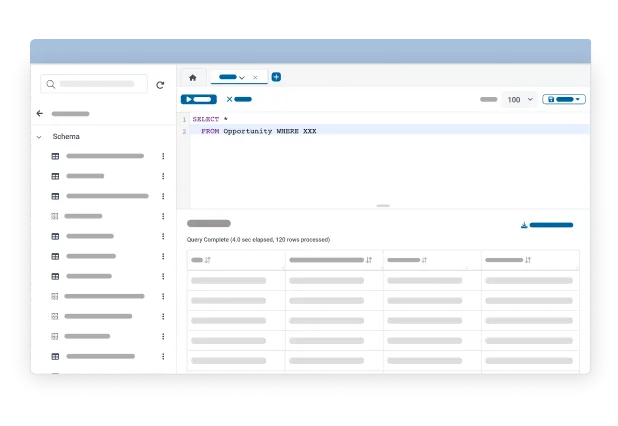
Task: Close the active query tab
Action: tap(255, 77)
